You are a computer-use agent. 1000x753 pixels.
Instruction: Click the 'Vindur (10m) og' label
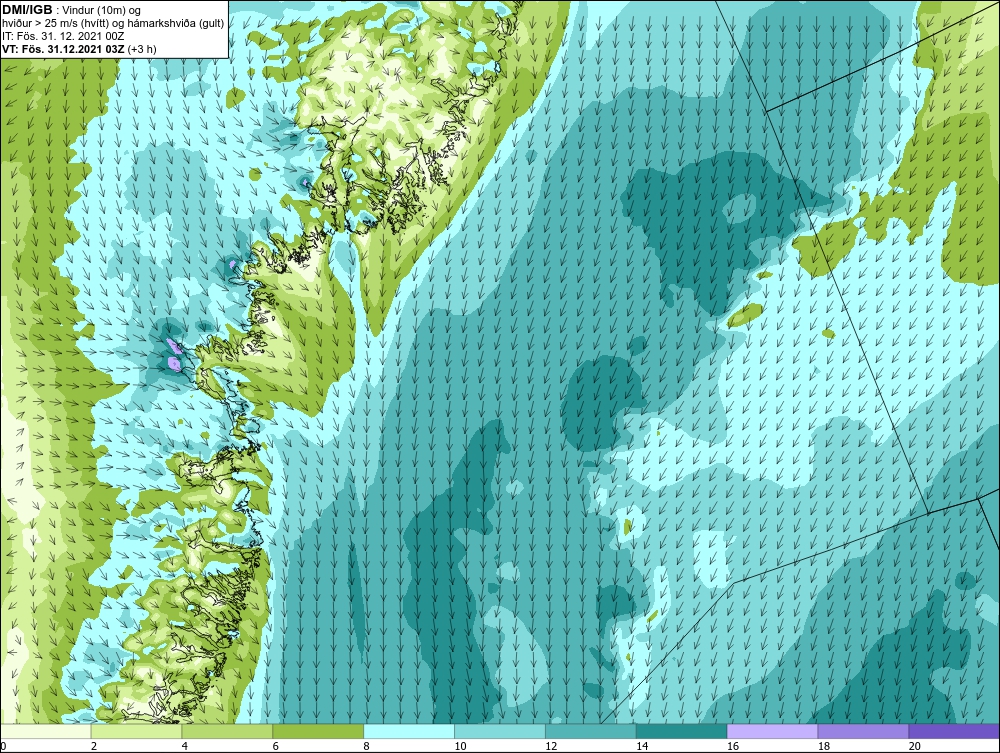[102, 10]
